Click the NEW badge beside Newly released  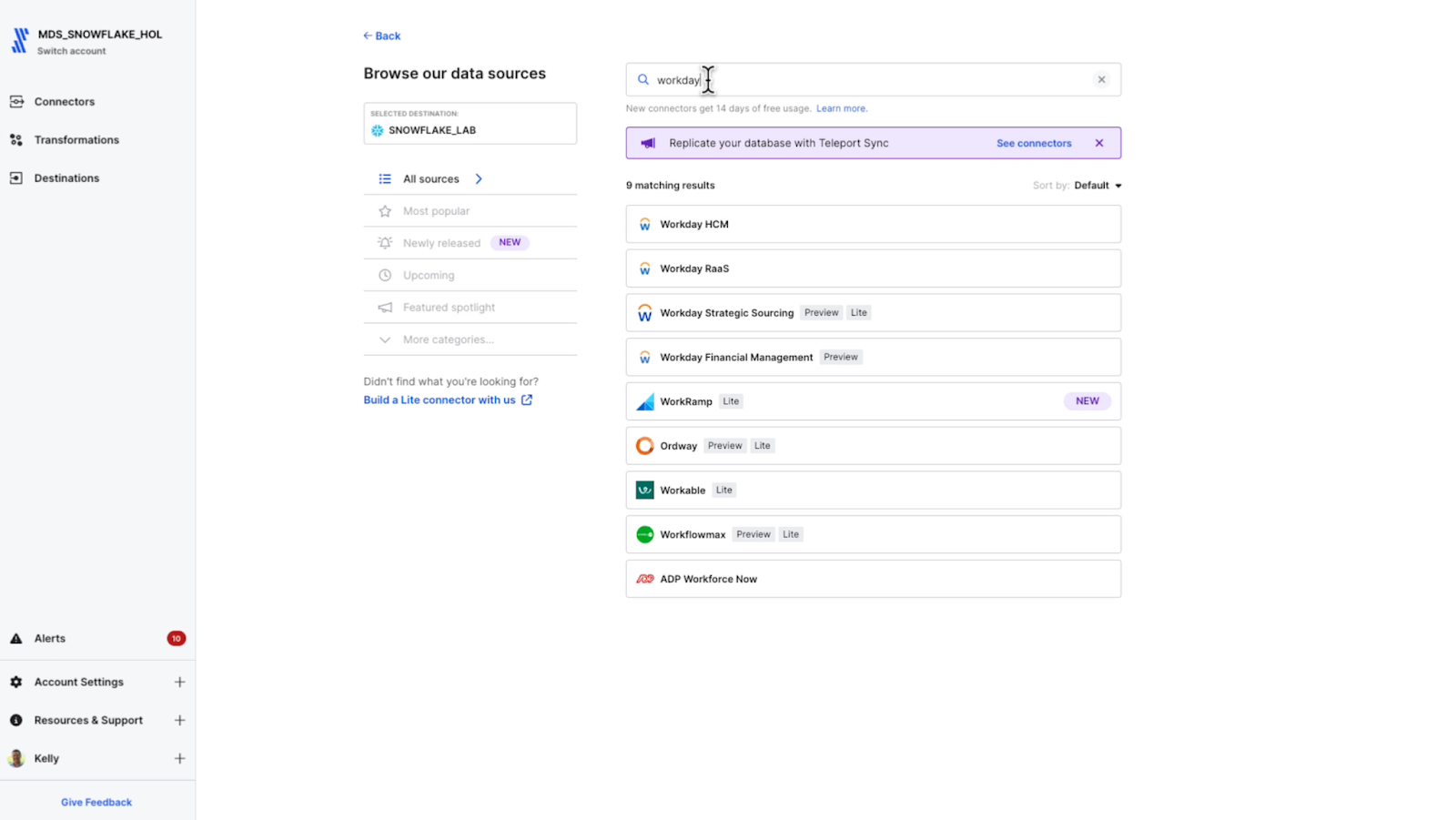tap(510, 243)
